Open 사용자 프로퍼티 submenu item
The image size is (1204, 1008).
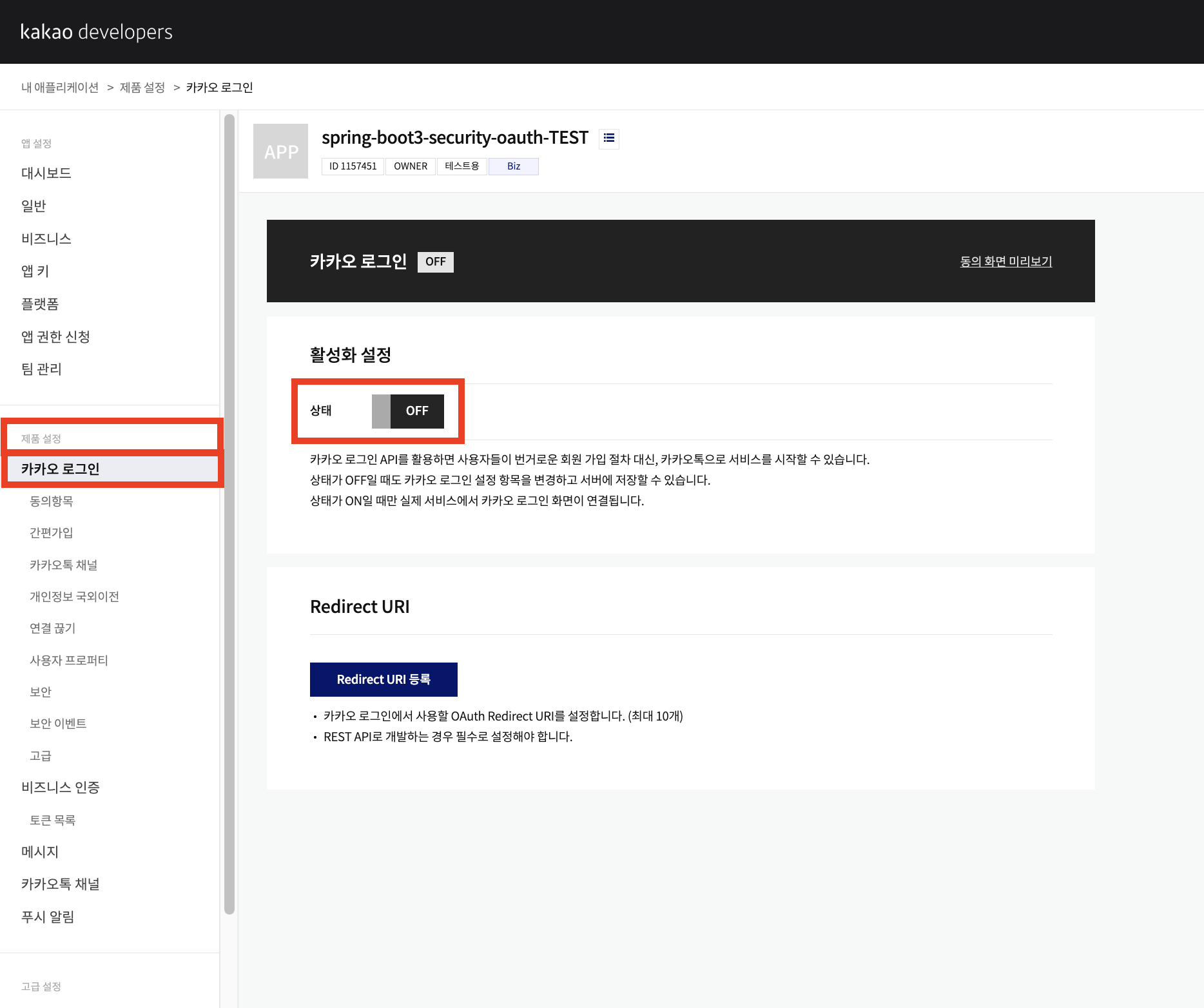[x=69, y=660]
